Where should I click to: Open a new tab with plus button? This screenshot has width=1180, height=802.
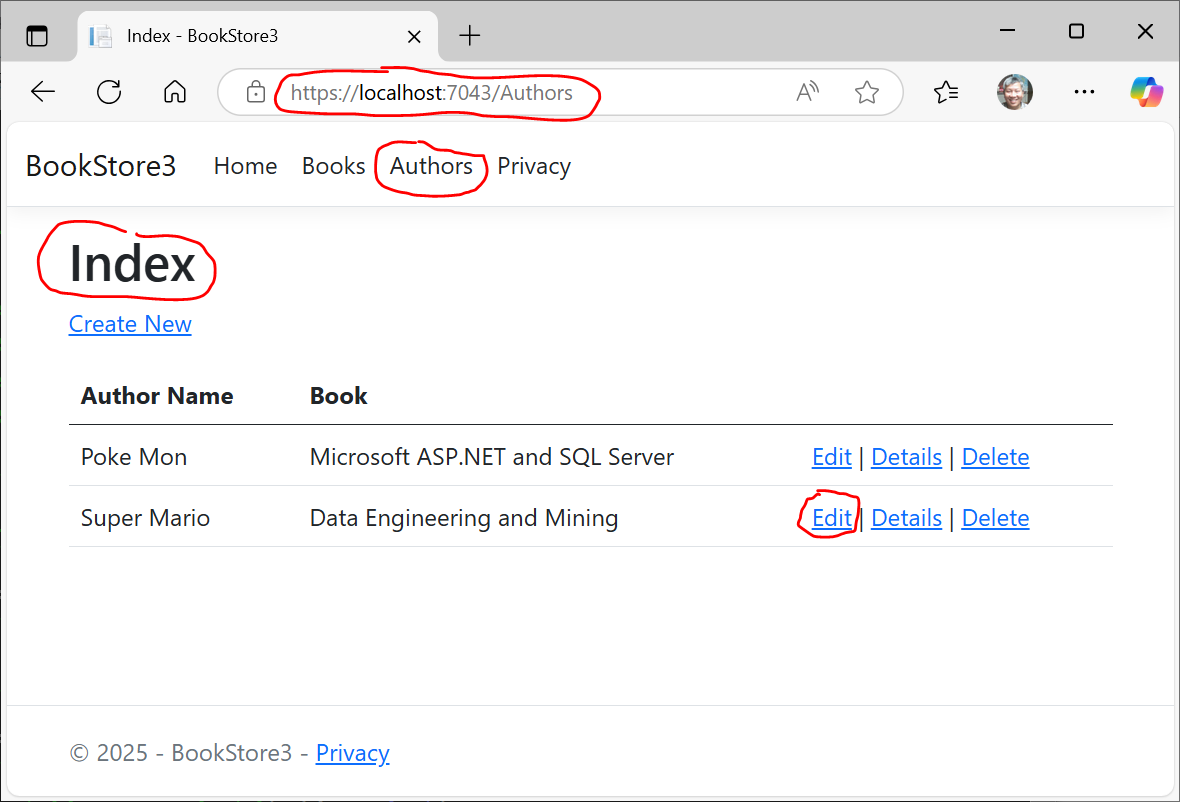point(470,35)
